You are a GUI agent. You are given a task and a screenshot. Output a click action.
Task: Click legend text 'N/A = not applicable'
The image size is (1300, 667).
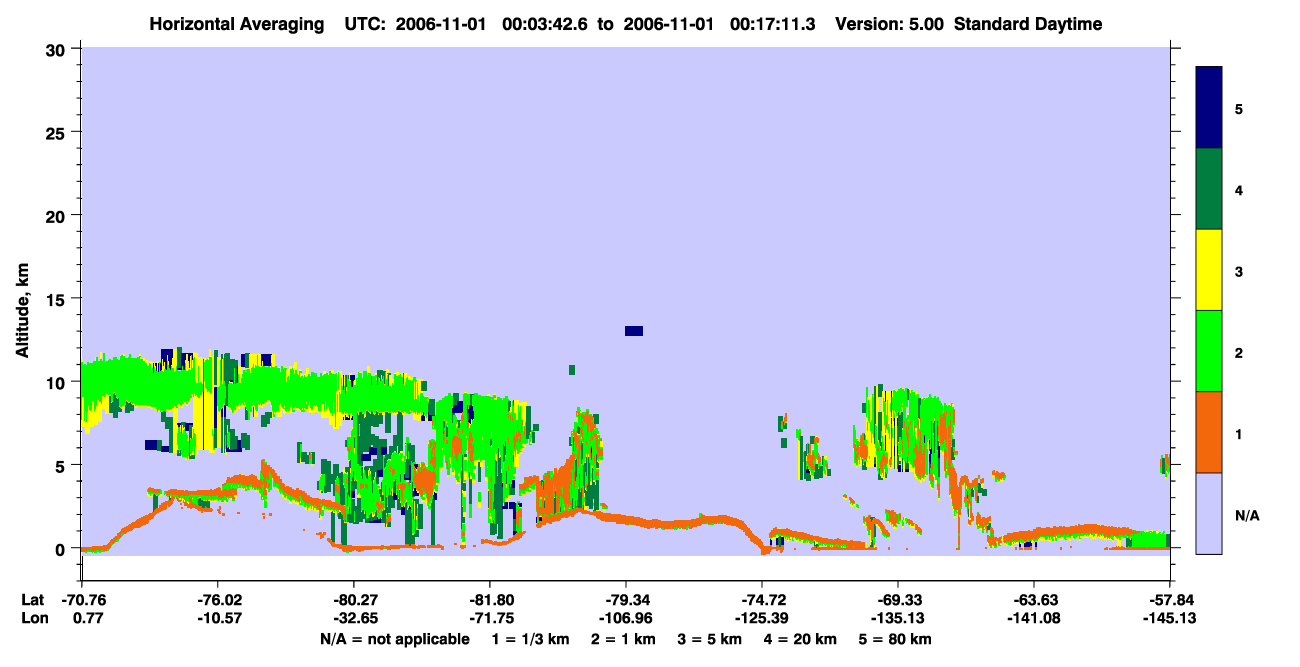(x=394, y=639)
